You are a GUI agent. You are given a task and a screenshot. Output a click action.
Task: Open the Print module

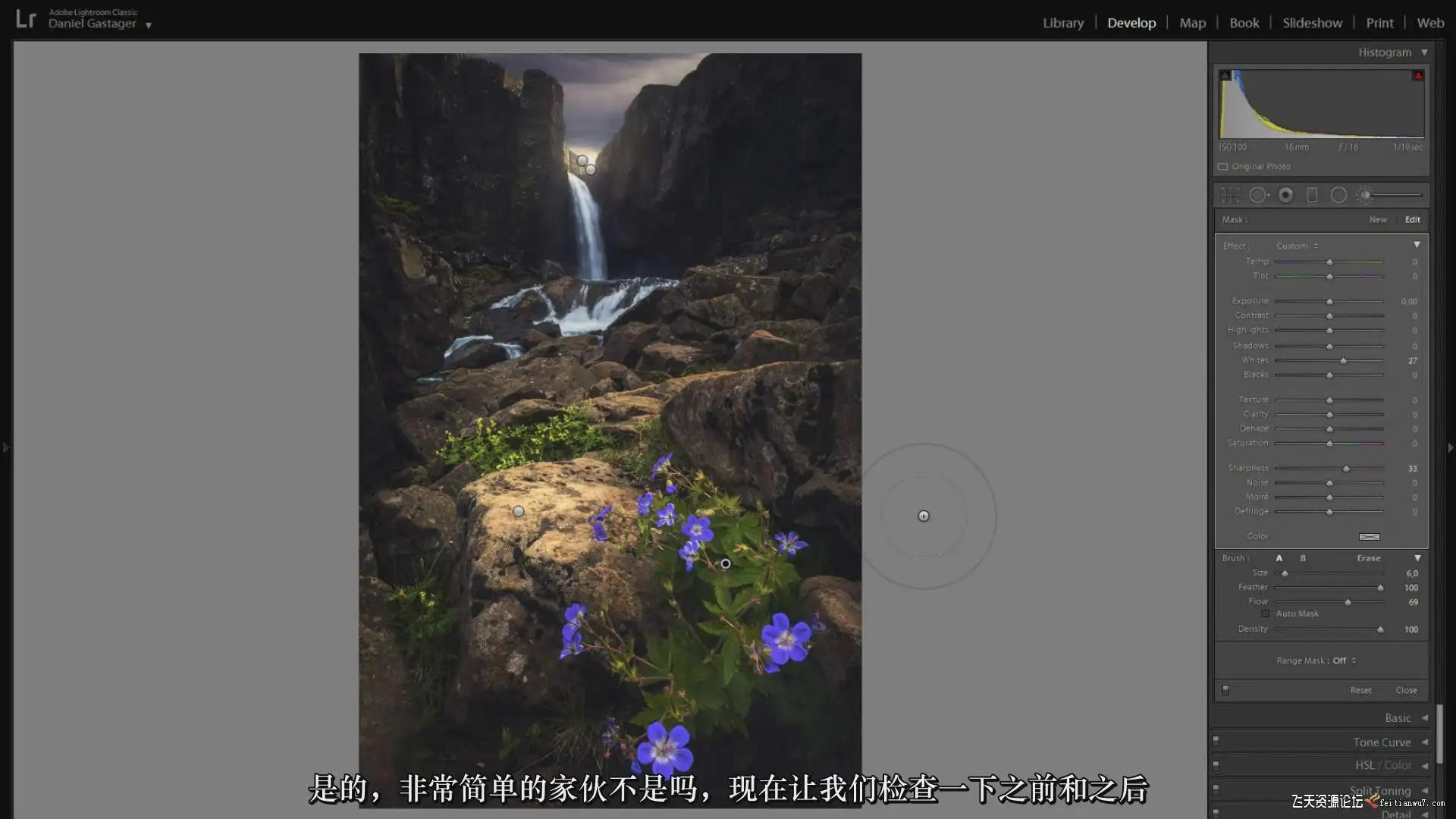tap(1379, 23)
